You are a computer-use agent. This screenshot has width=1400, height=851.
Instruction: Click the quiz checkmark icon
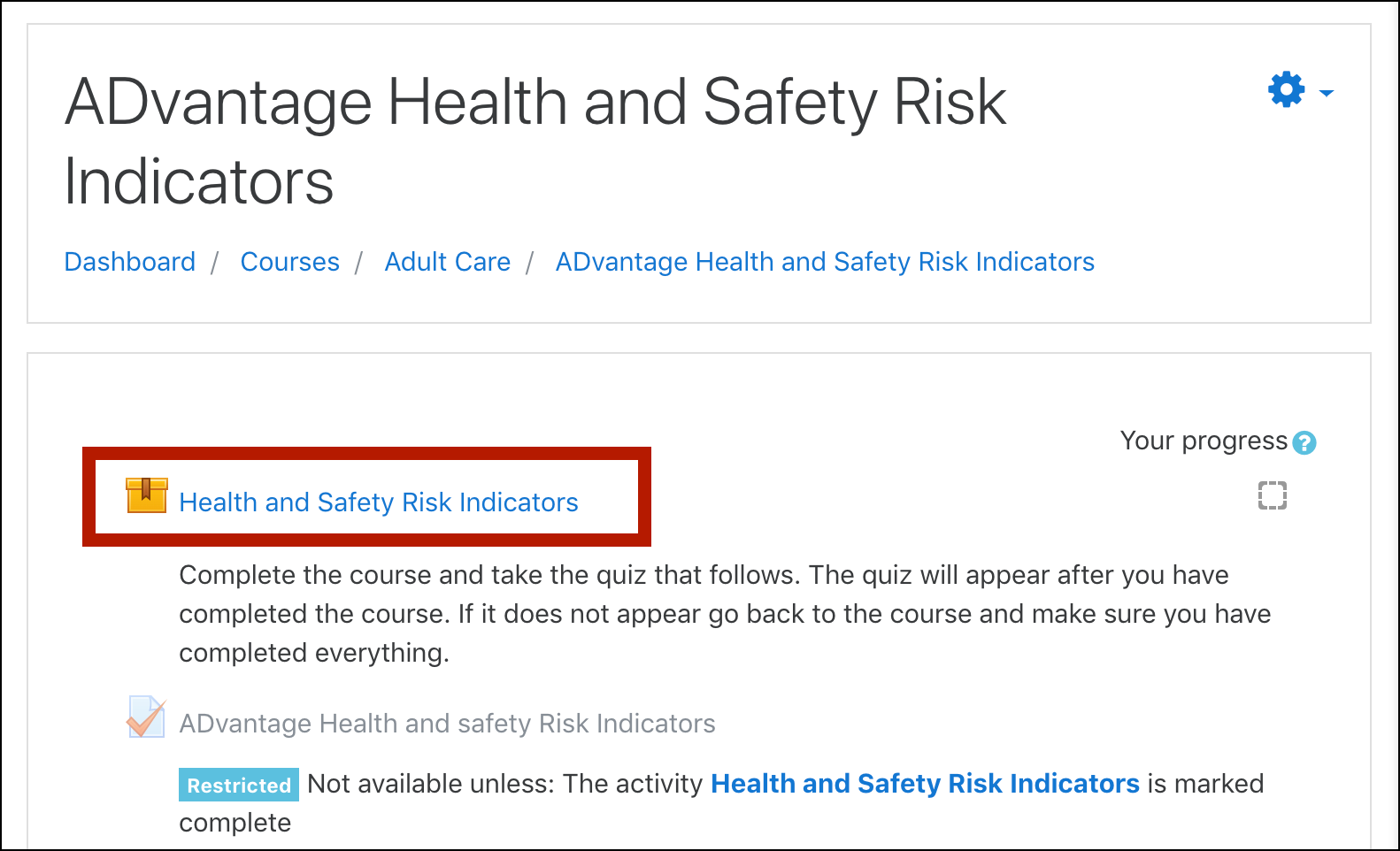point(146,717)
